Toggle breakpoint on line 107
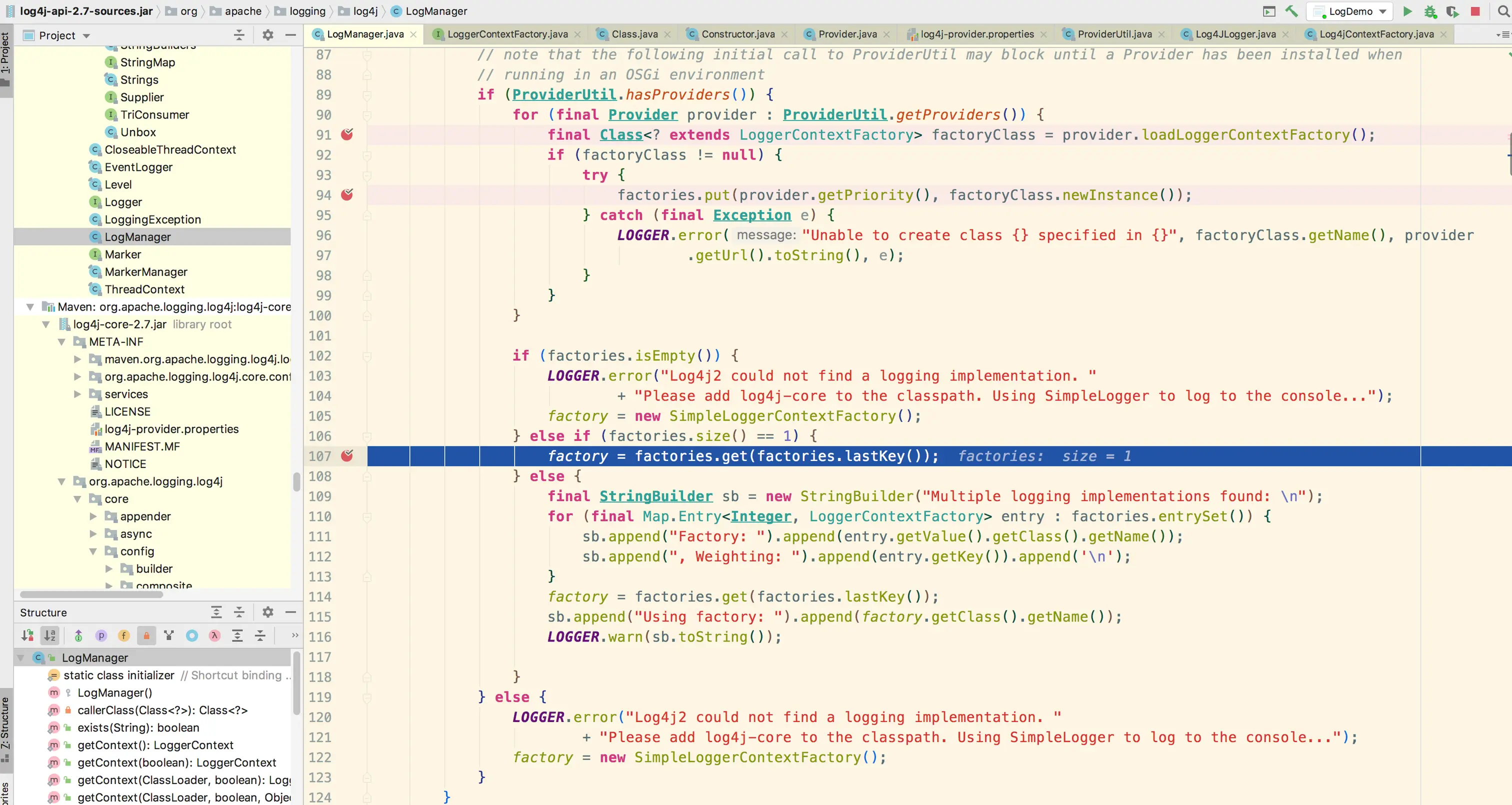The image size is (1512, 805). pos(347,455)
